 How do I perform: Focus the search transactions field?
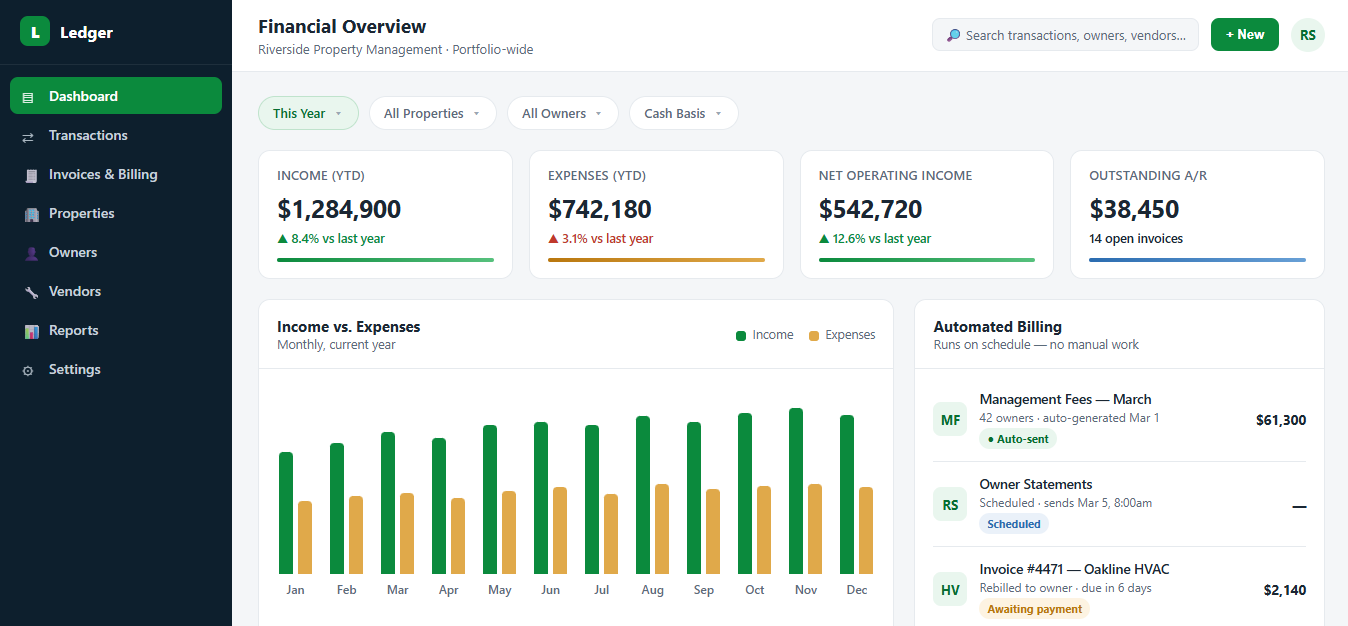coord(1065,35)
